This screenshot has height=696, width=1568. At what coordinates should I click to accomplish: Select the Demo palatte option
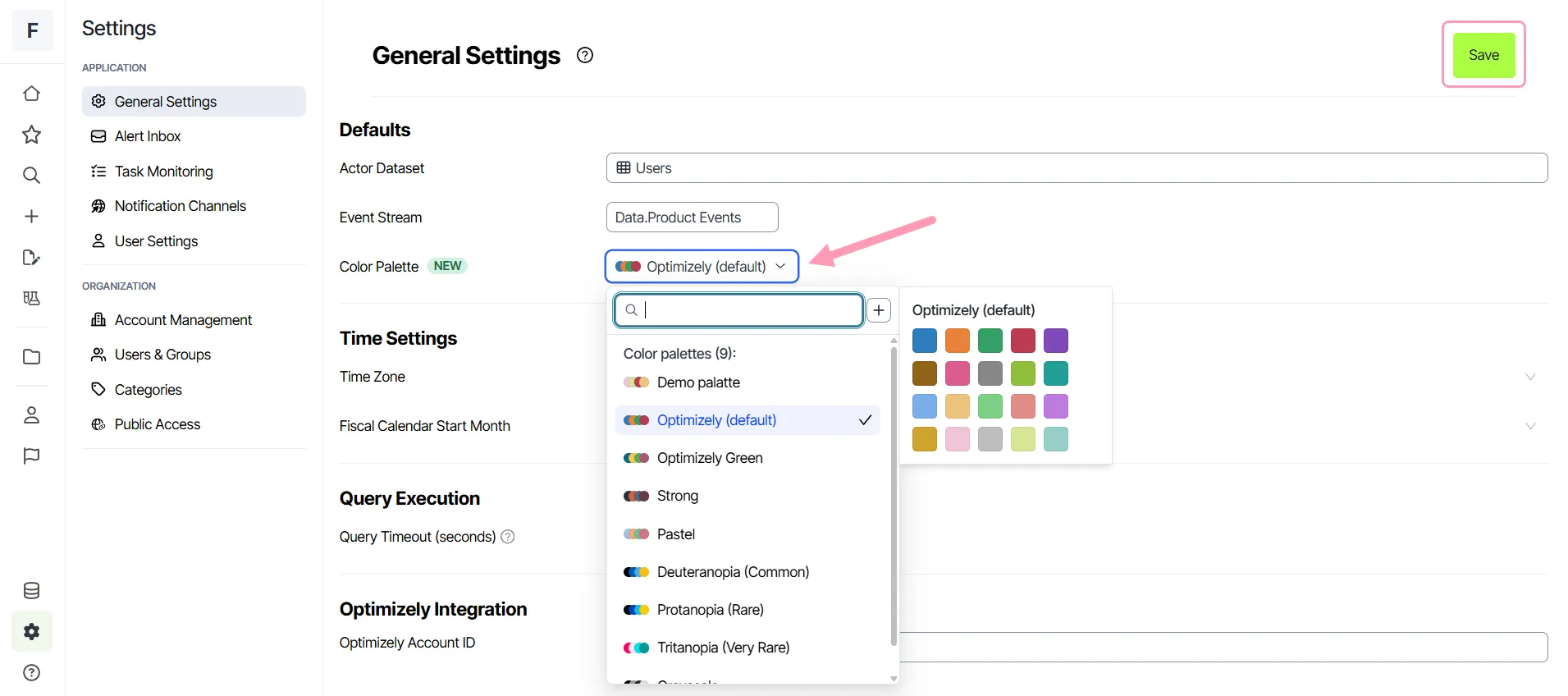point(747,382)
